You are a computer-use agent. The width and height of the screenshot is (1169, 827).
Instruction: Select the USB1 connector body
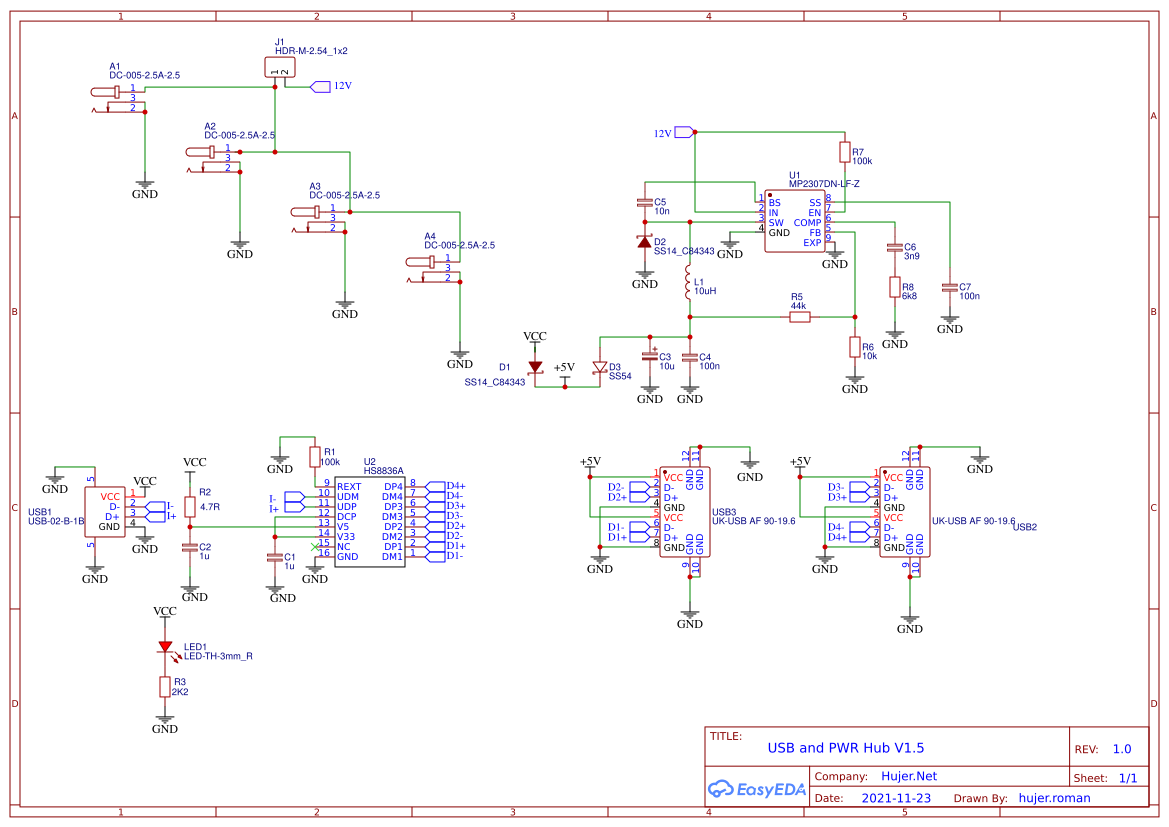pos(105,512)
